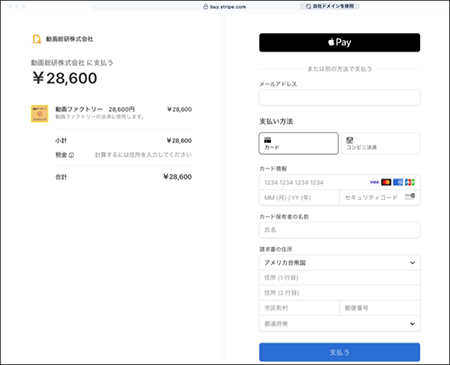
Task: Select the コンビニ決済 payment method
Action: 381,143
